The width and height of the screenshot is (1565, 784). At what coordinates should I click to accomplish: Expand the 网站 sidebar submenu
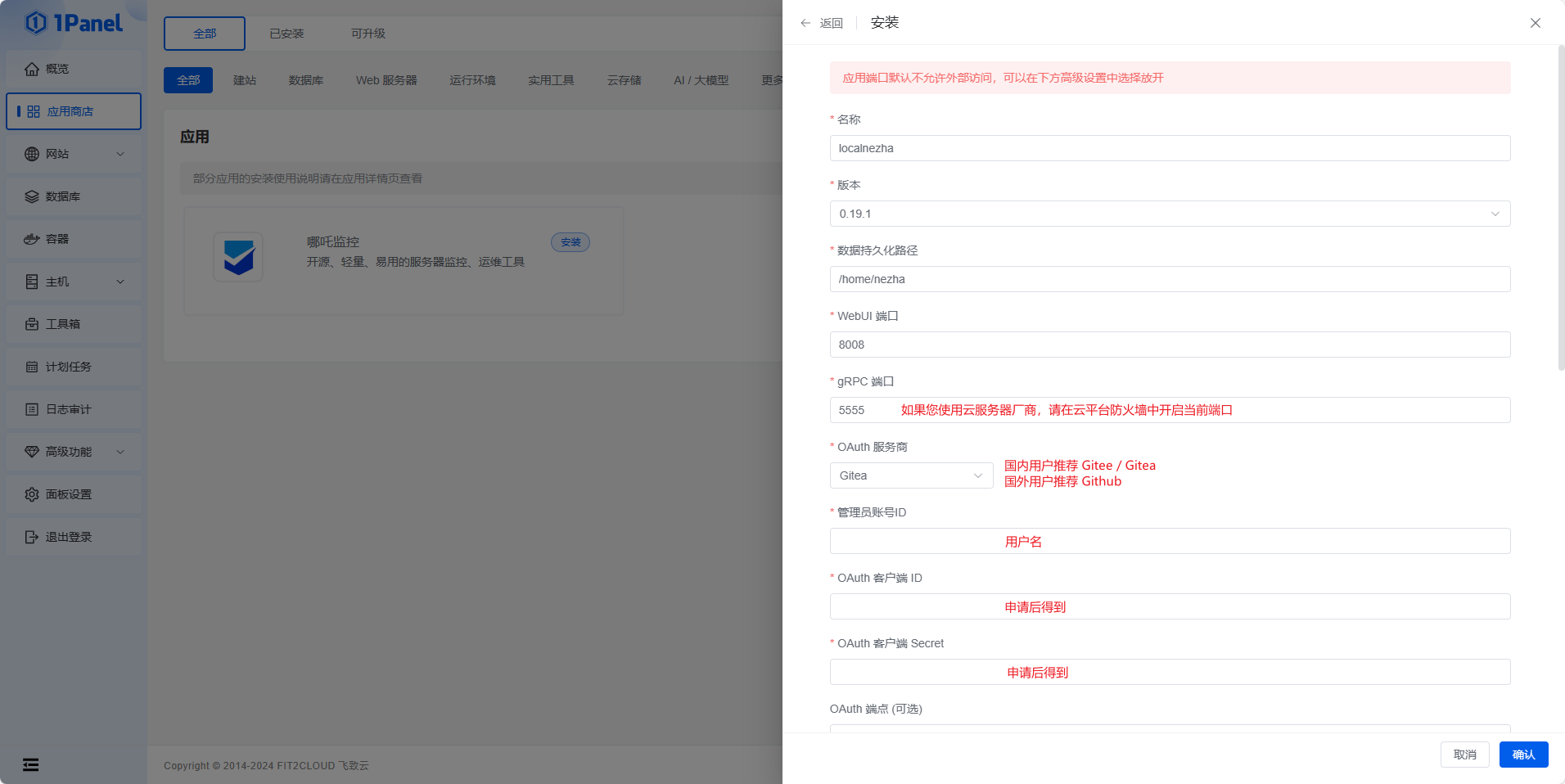click(120, 154)
